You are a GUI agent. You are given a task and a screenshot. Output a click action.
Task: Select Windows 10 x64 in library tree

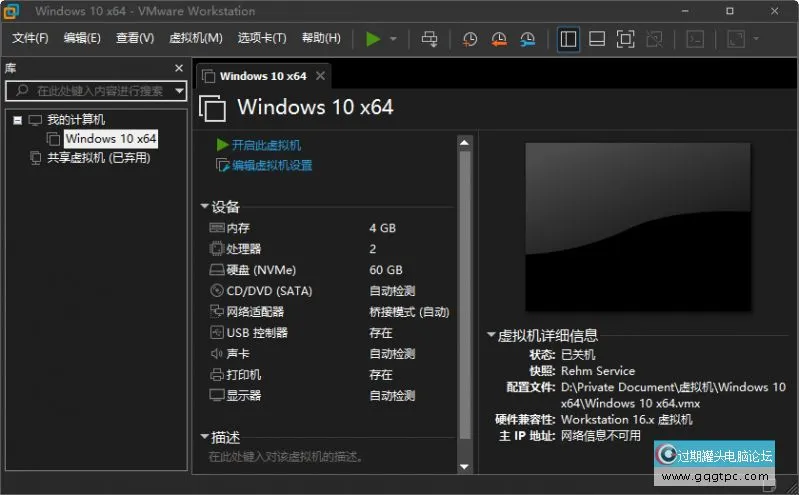pyautogui.click(x=110, y=139)
